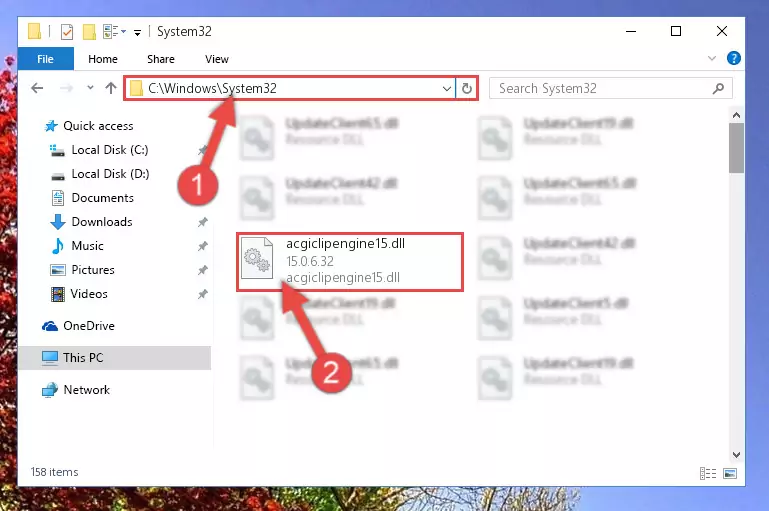
Task: Go up one folder level
Action: (111, 88)
